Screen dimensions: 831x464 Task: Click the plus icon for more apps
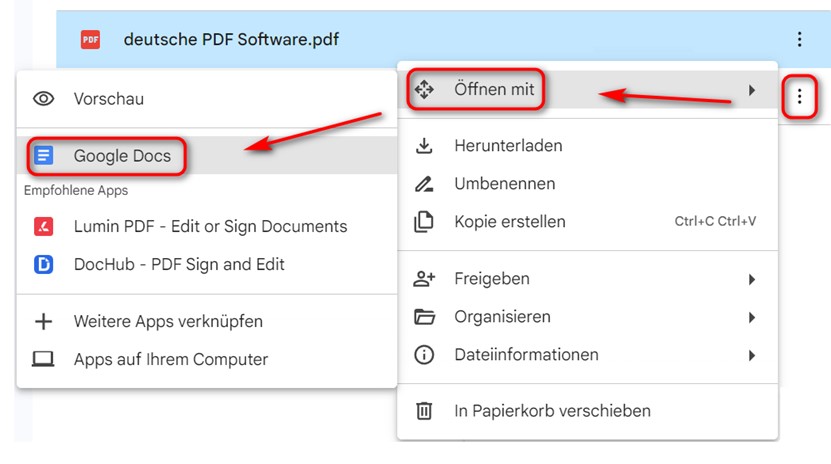(43, 322)
